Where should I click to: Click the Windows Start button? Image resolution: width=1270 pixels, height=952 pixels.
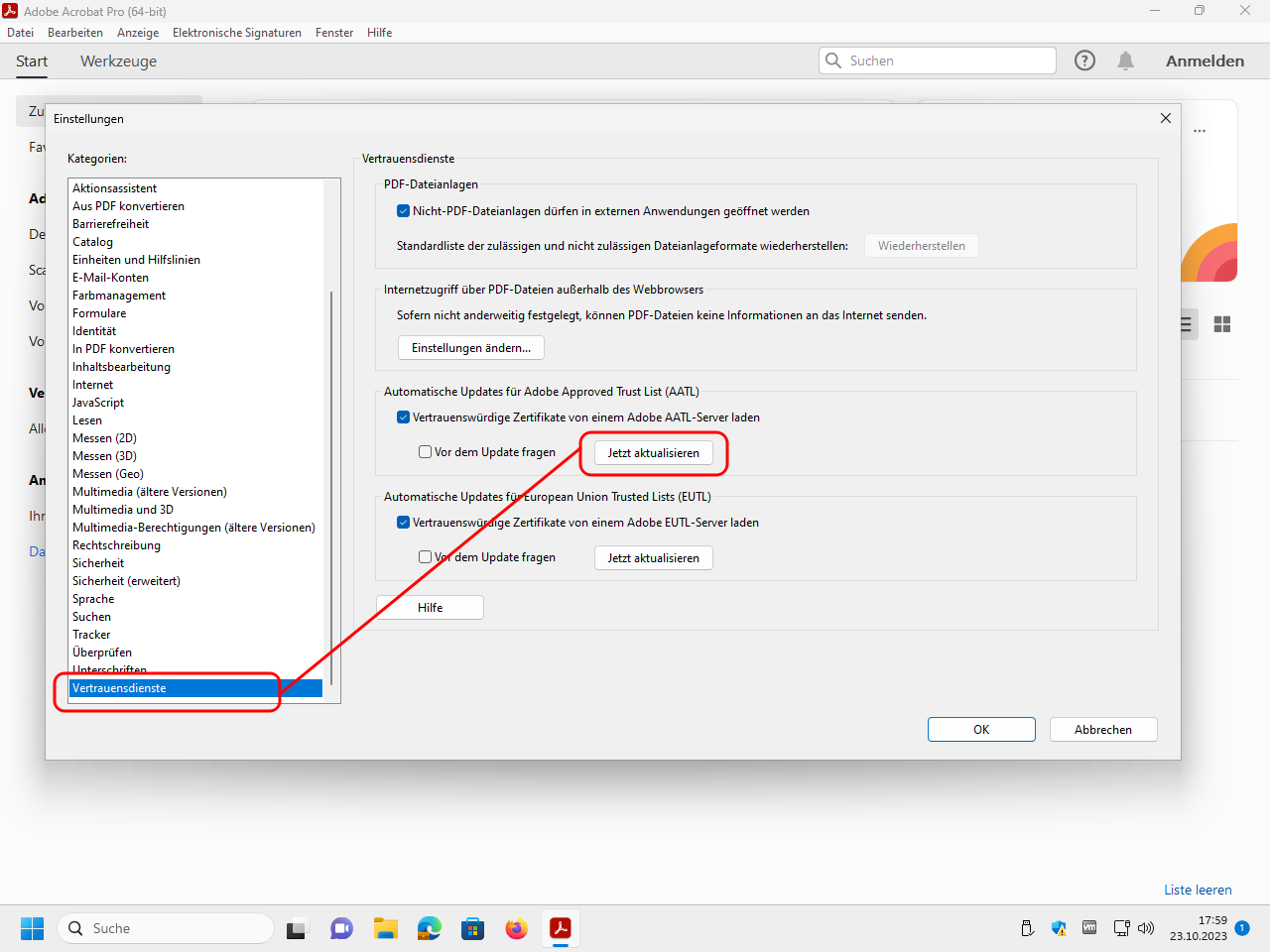(x=33, y=928)
